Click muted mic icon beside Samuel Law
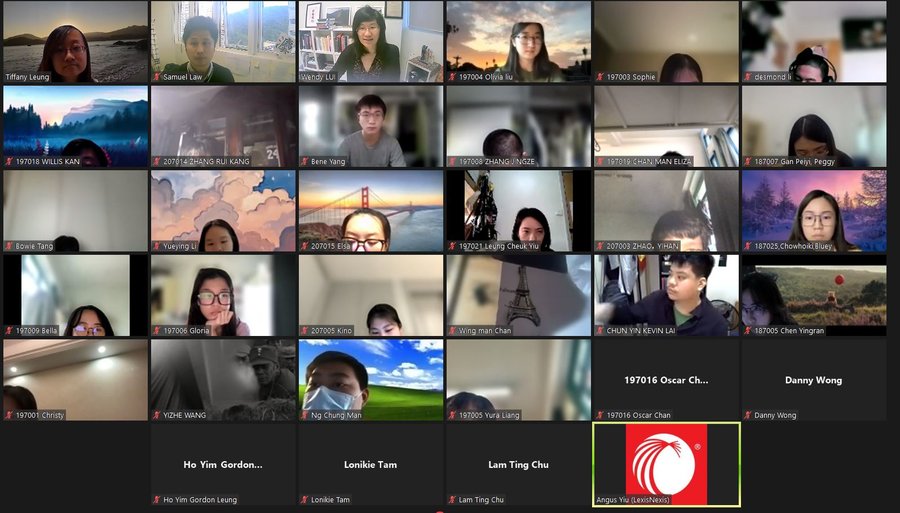The height and width of the screenshot is (513, 900). [x=157, y=77]
